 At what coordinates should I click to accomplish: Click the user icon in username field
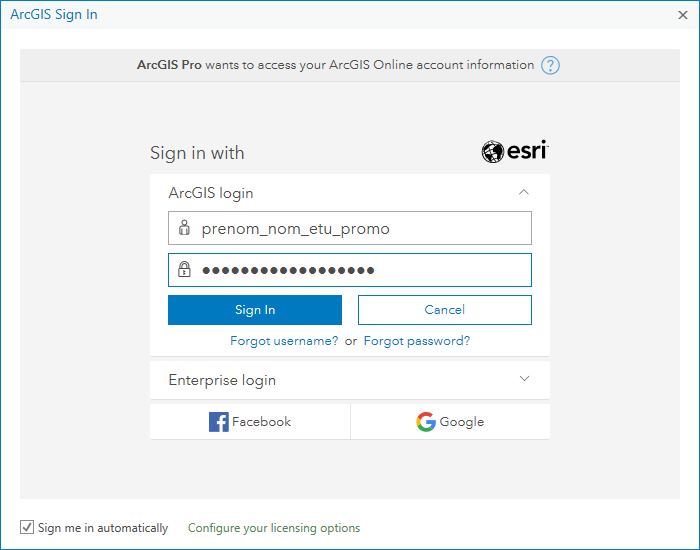(184, 228)
